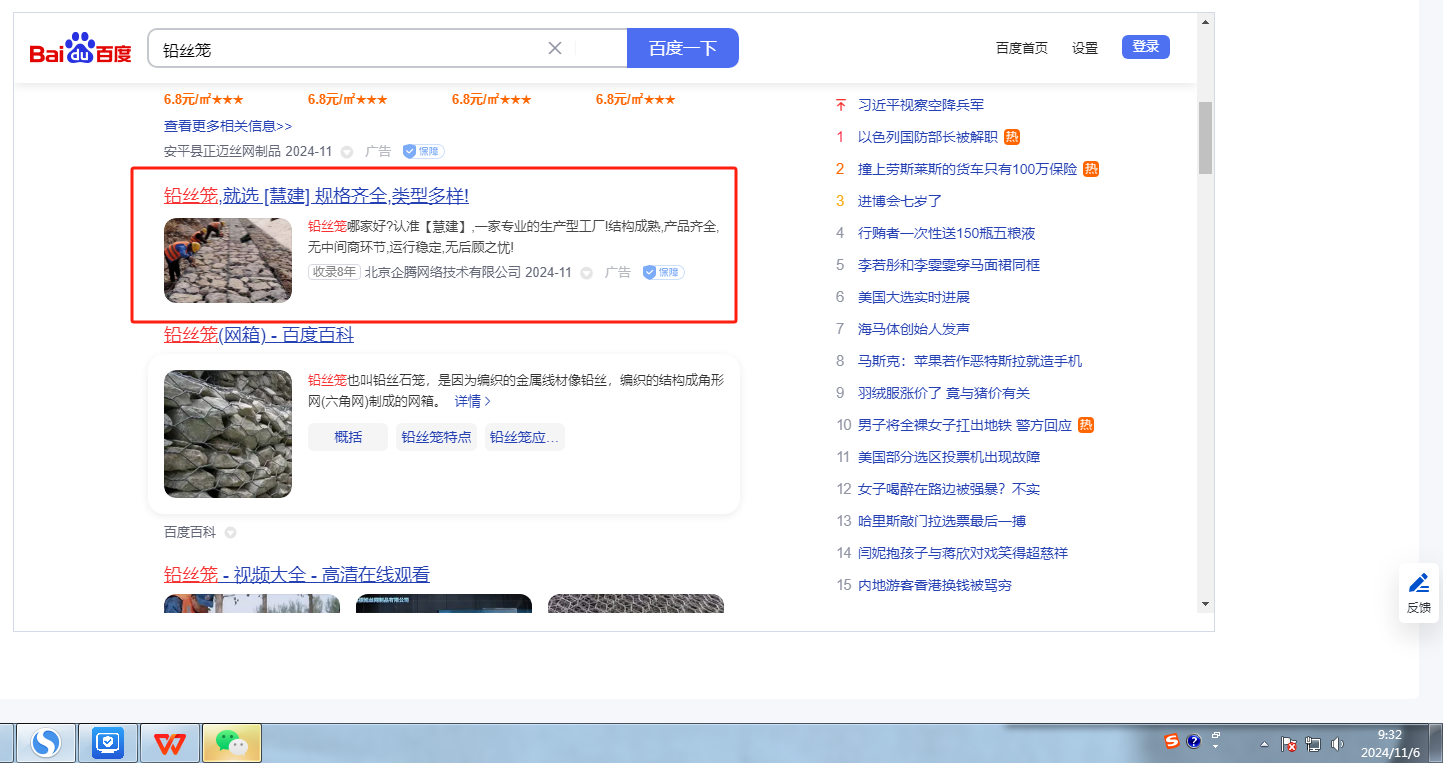
Task: Click the taskbar clock showing 9:32
Action: click(1389, 743)
